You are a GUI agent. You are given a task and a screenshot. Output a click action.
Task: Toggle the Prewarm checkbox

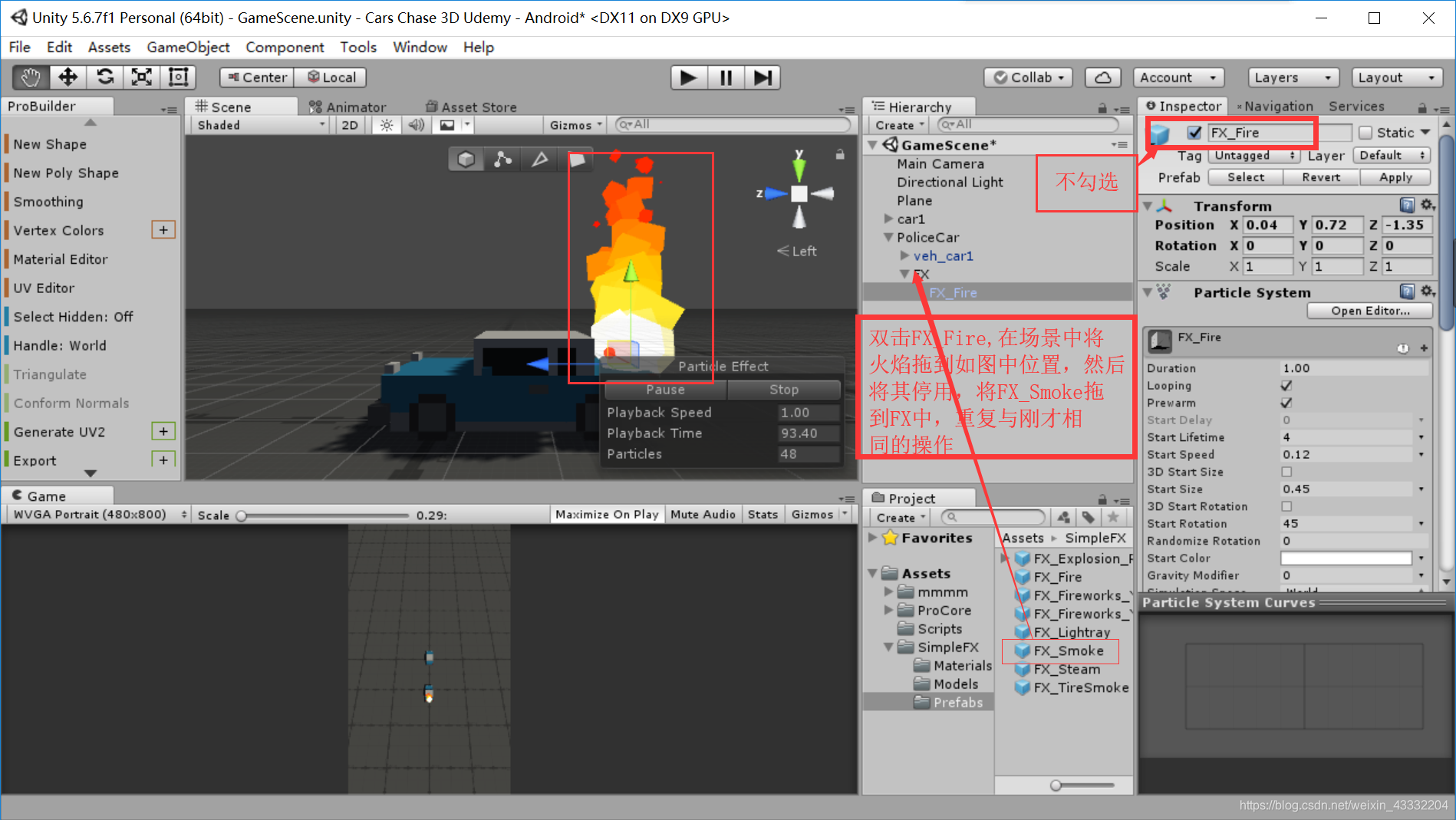1286,403
